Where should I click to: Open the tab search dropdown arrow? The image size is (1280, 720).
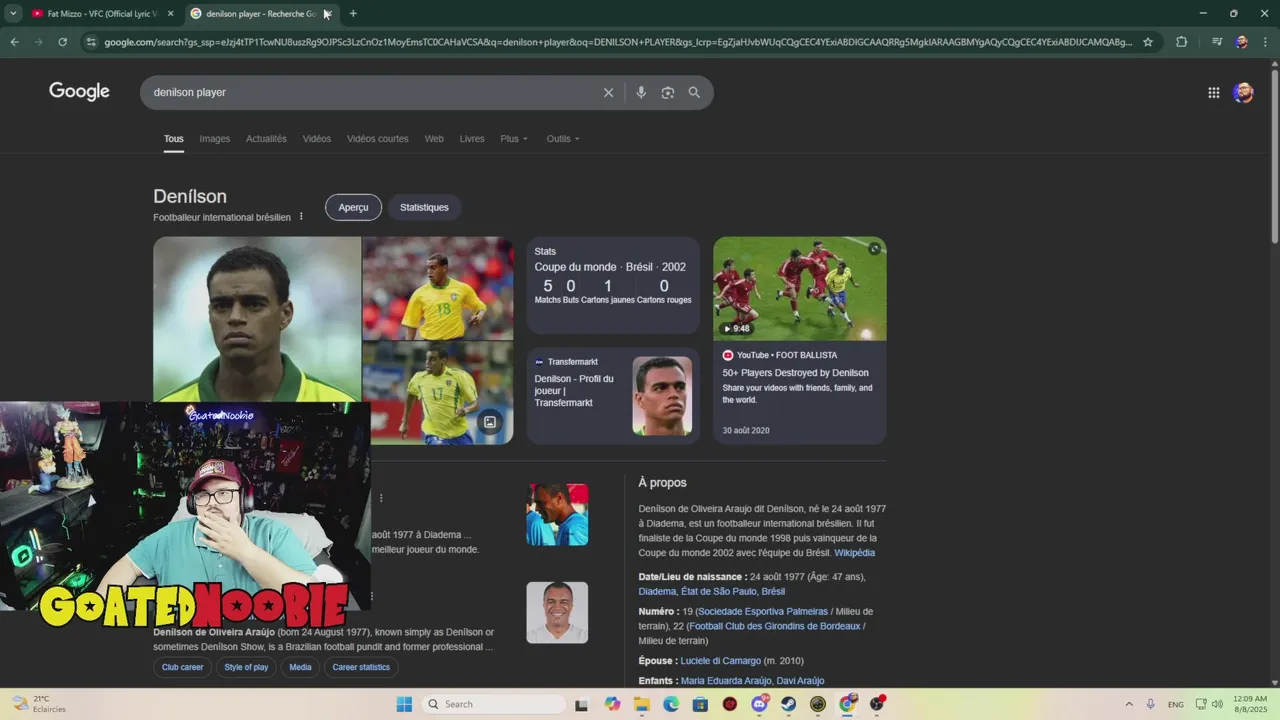[x=13, y=13]
